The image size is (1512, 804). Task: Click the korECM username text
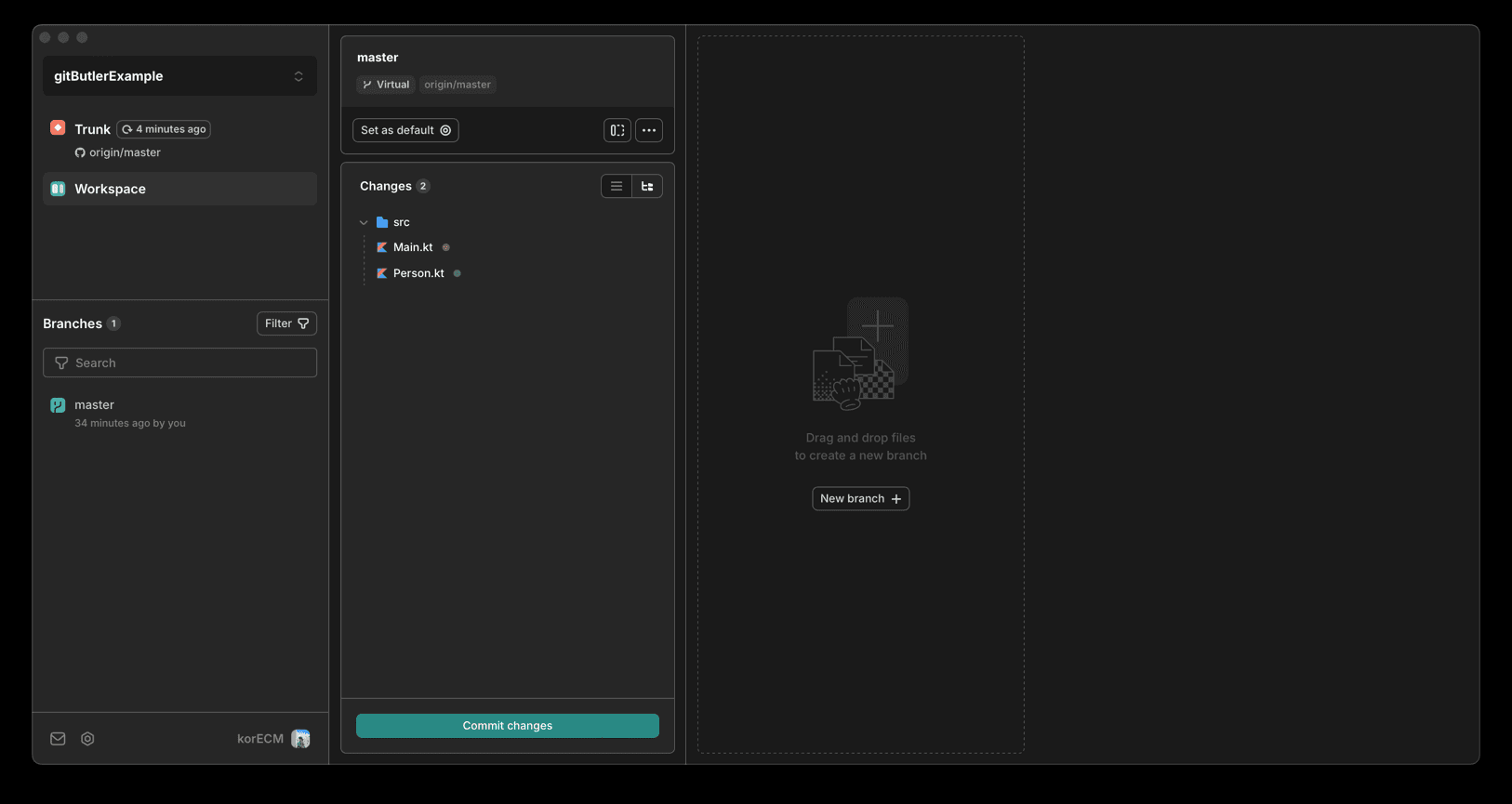pos(260,739)
